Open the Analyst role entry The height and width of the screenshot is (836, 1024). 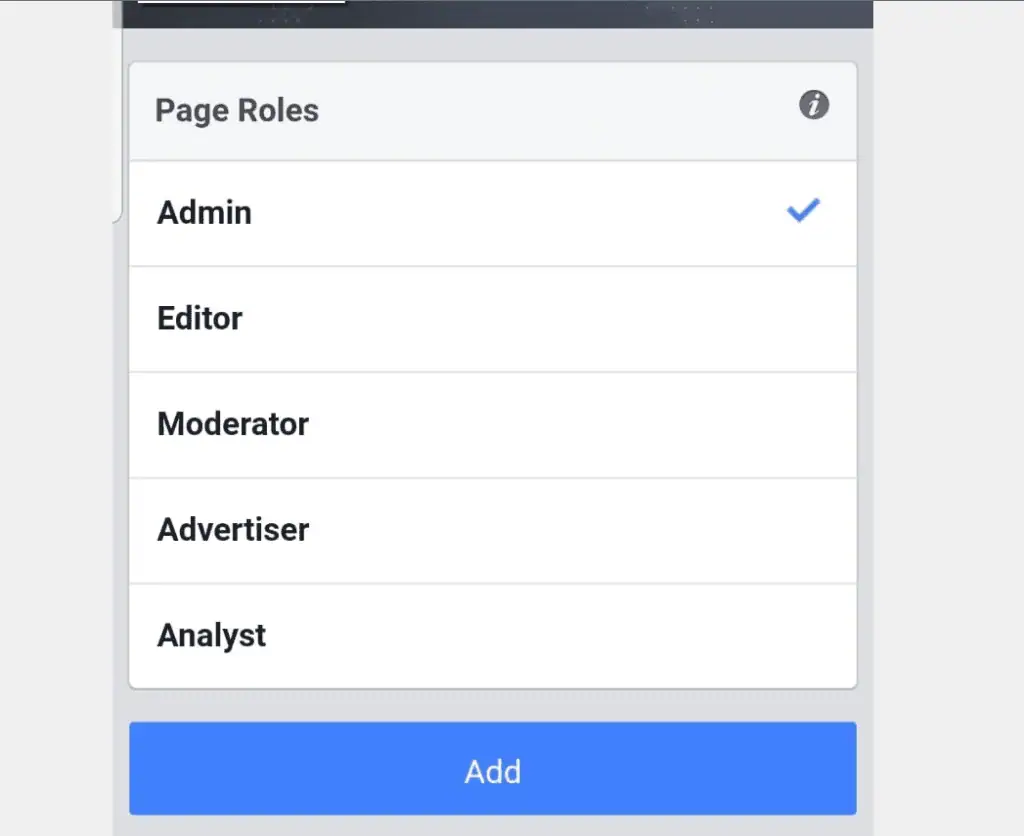pyautogui.click(x=211, y=634)
